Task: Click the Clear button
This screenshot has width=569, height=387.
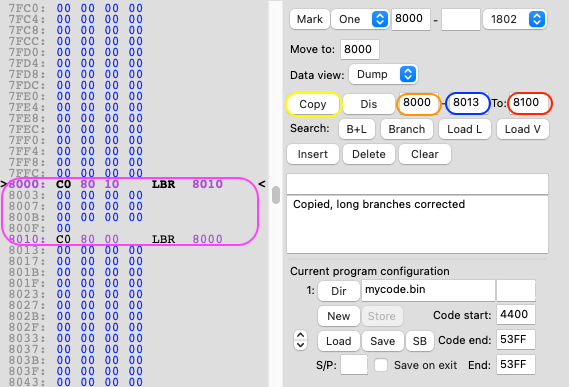Action: [425, 154]
